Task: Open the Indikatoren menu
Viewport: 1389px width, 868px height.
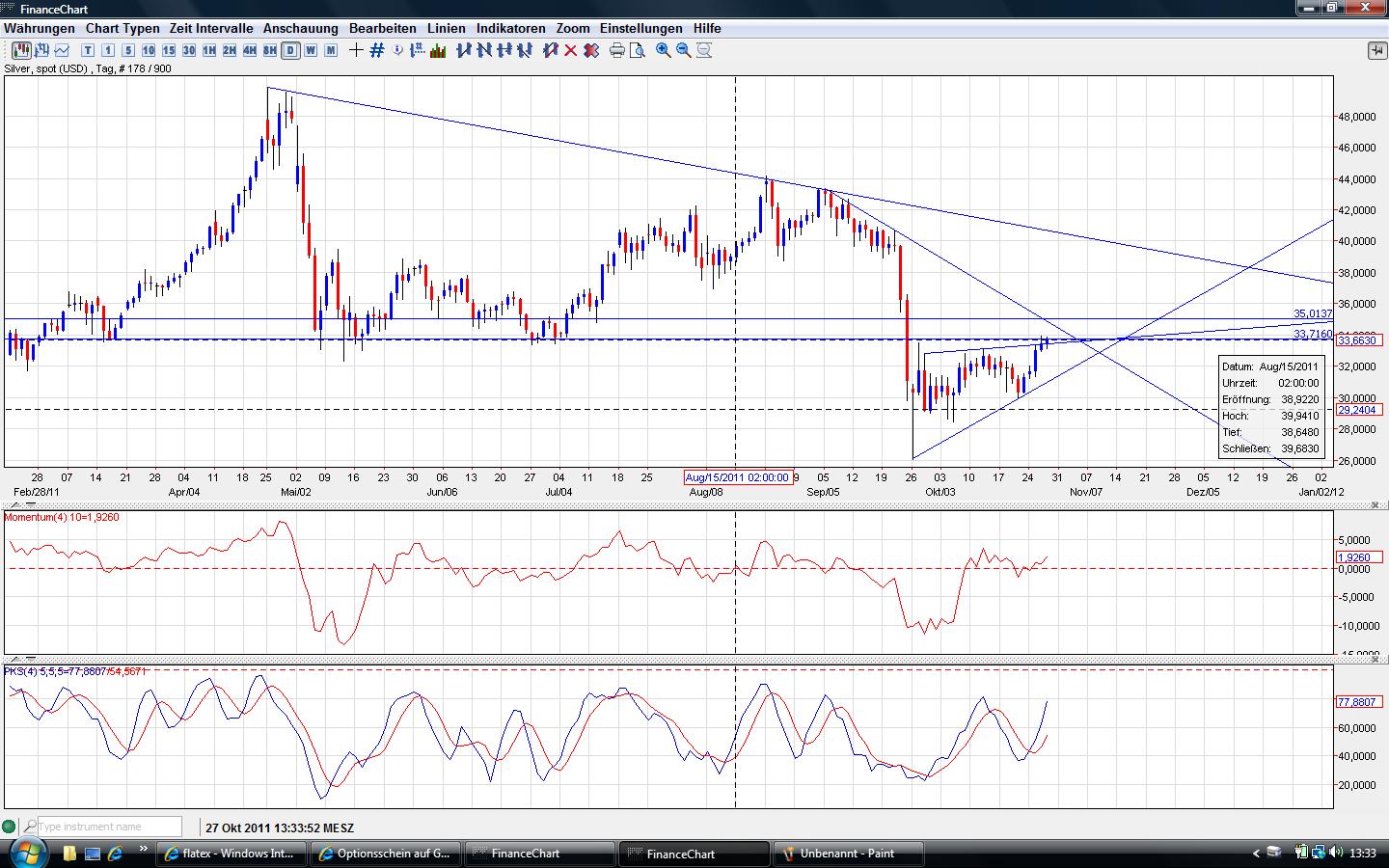Action: click(x=511, y=29)
